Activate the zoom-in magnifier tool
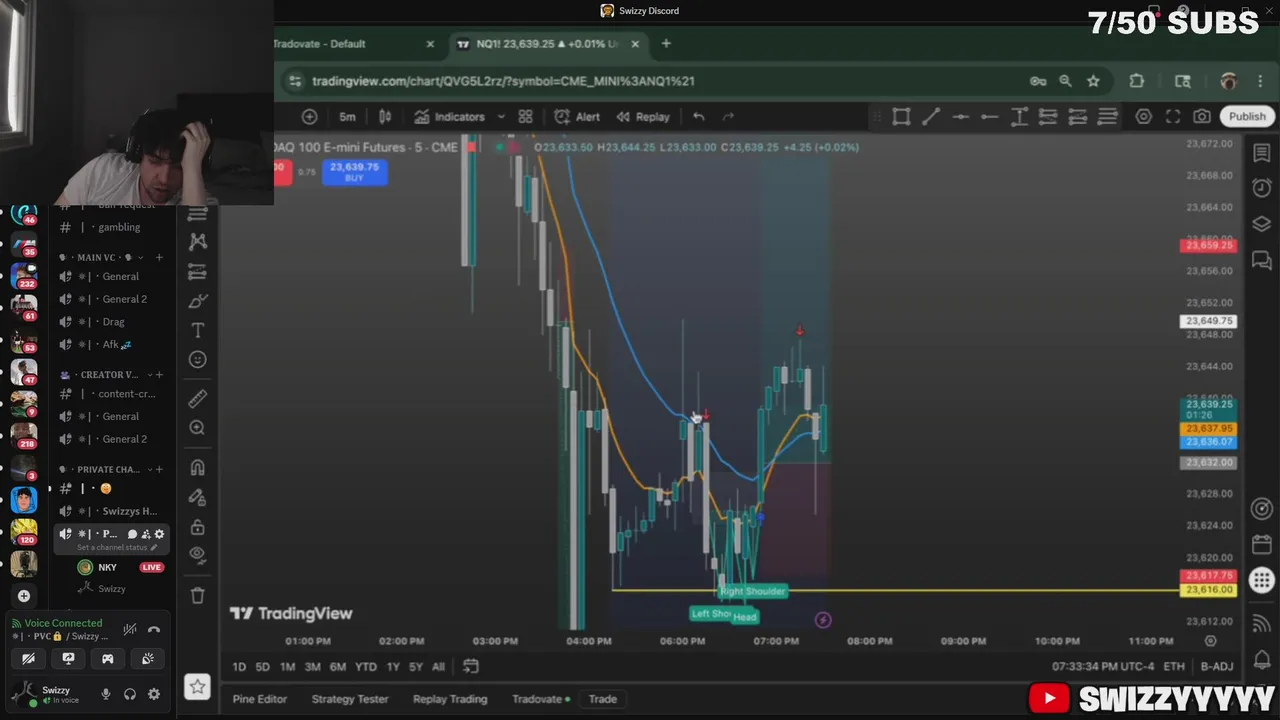Image resolution: width=1280 pixels, height=720 pixels. click(197, 428)
